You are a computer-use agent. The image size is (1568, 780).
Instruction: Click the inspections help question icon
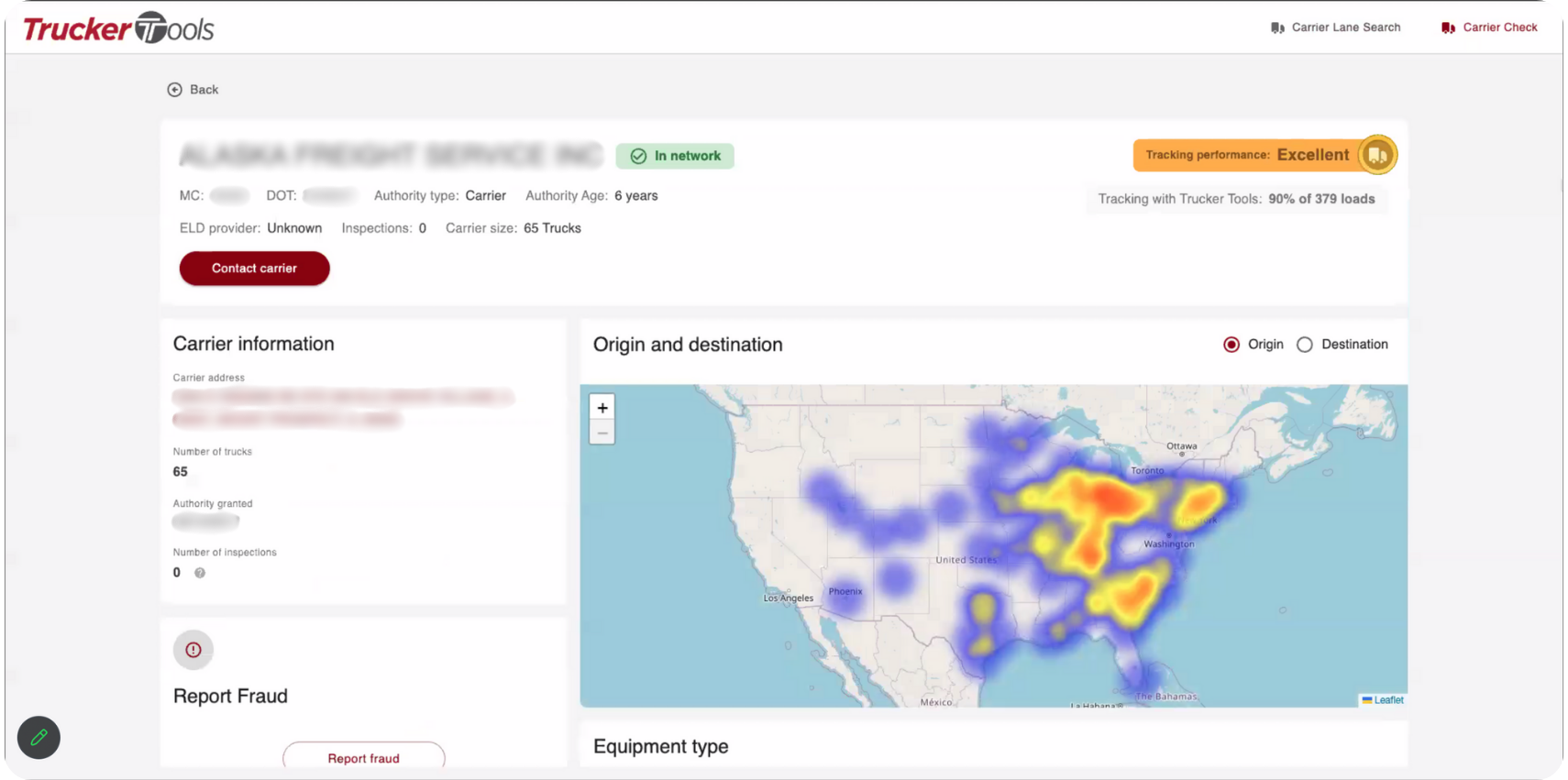pyautogui.click(x=200, y=573)
